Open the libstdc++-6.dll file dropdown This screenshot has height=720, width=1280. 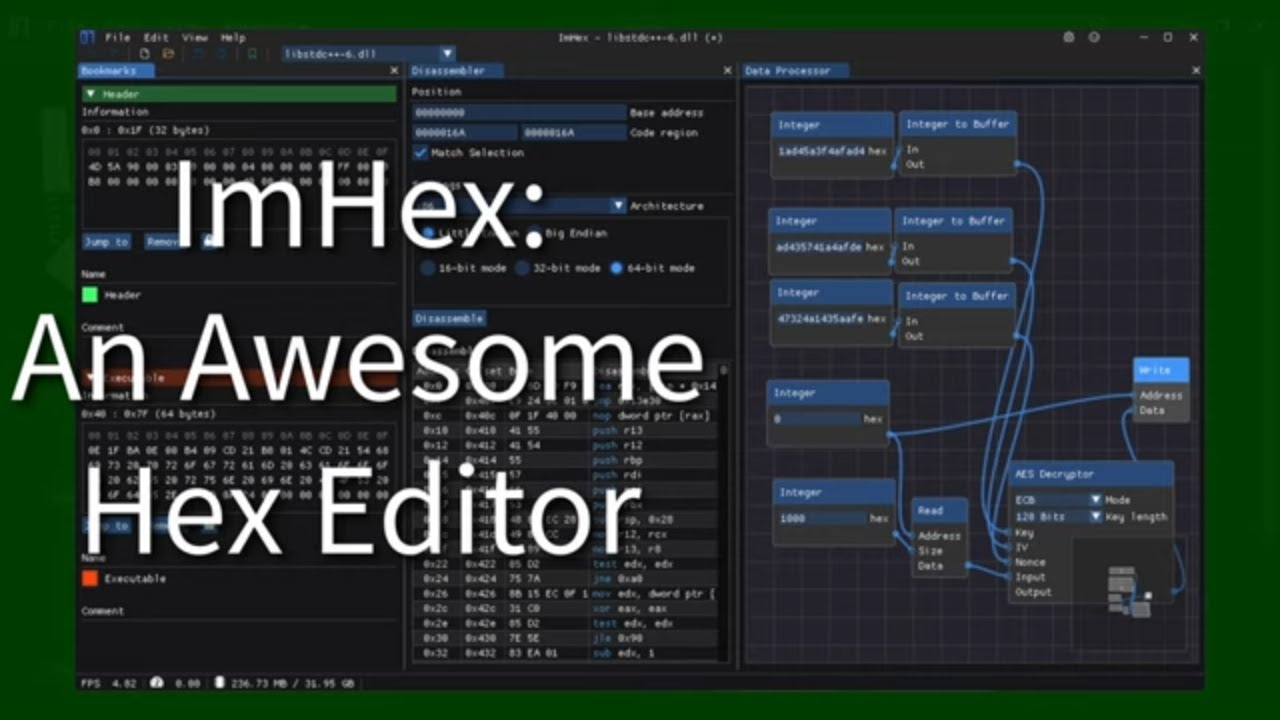coord(368,53)
